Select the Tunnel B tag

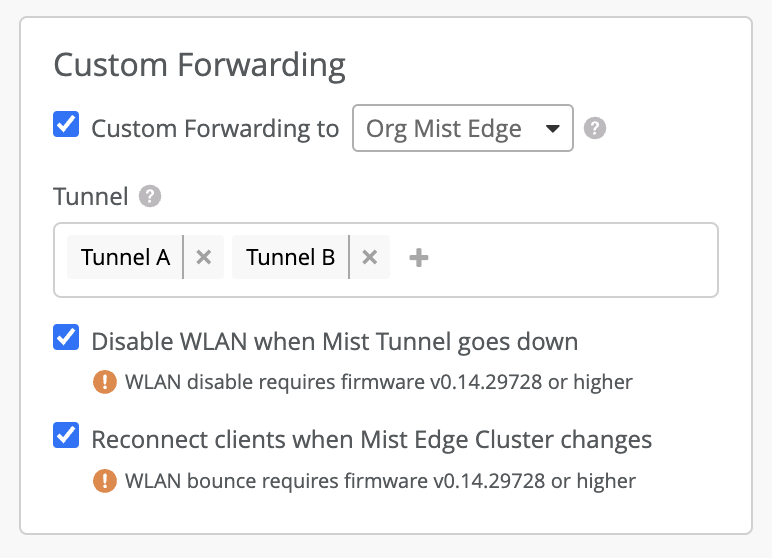[x=290, y=257]
